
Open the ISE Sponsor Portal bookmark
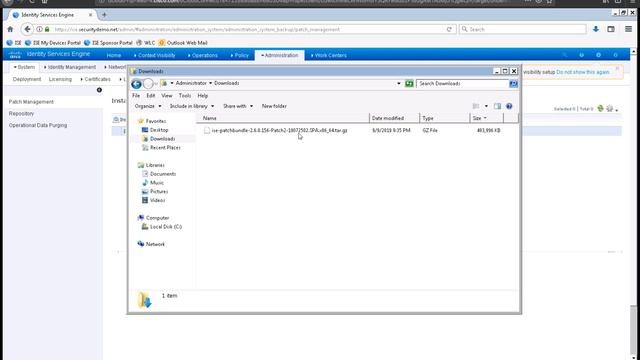108,42
